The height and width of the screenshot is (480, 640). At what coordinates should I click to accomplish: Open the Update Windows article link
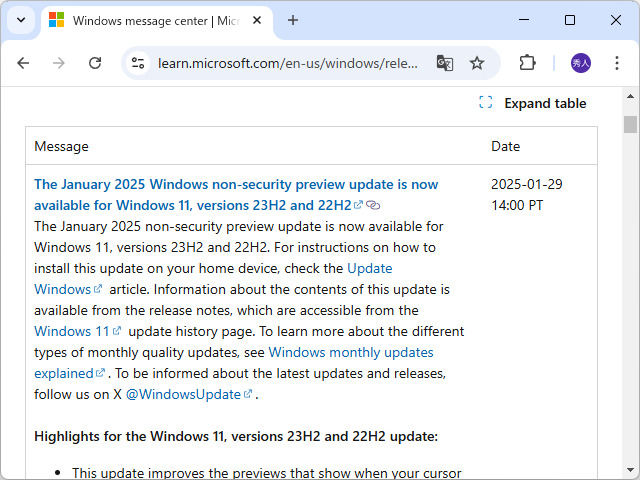(x=369, y=268)
